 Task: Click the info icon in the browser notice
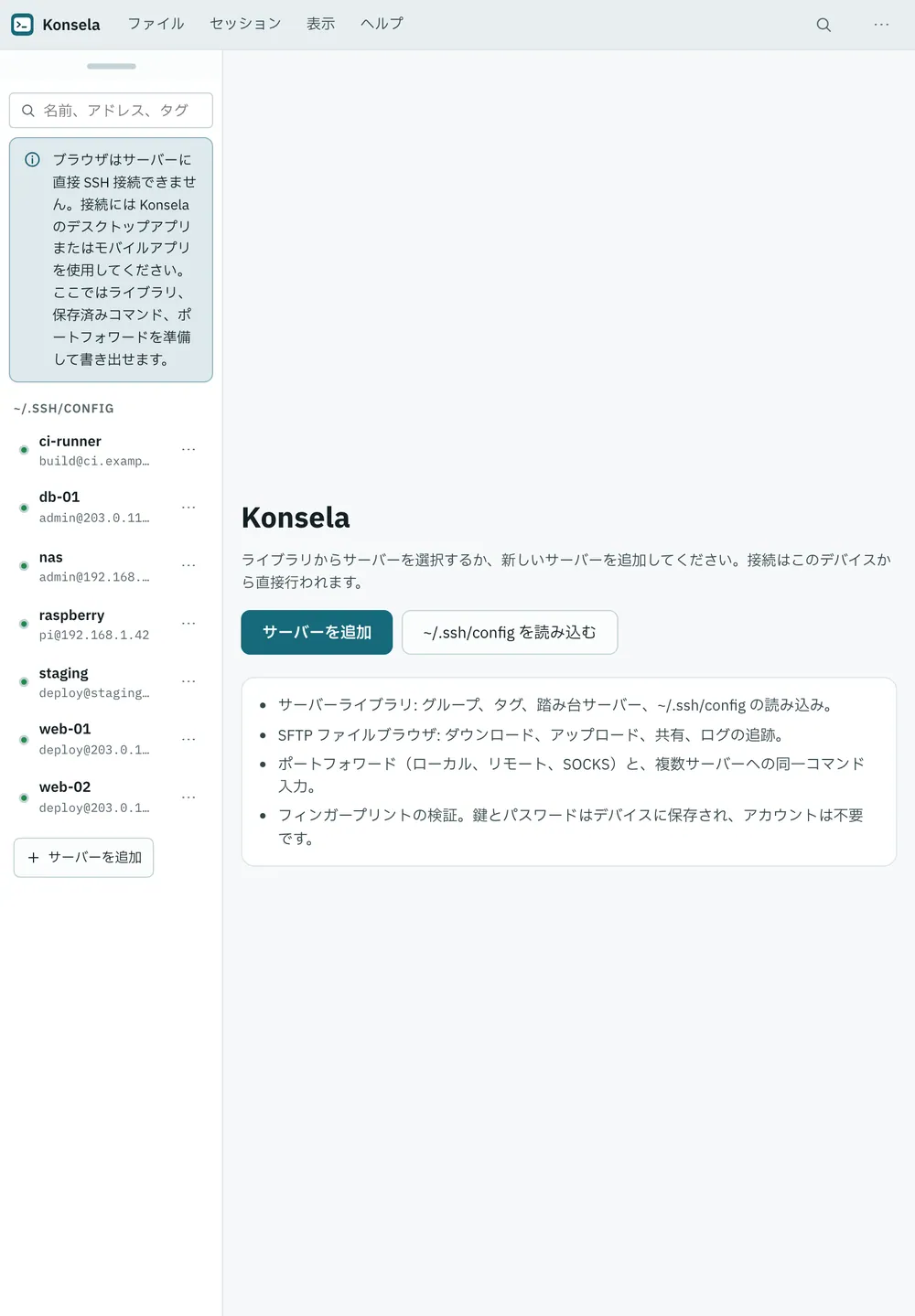pyautogui.click(x=32, y=160)
